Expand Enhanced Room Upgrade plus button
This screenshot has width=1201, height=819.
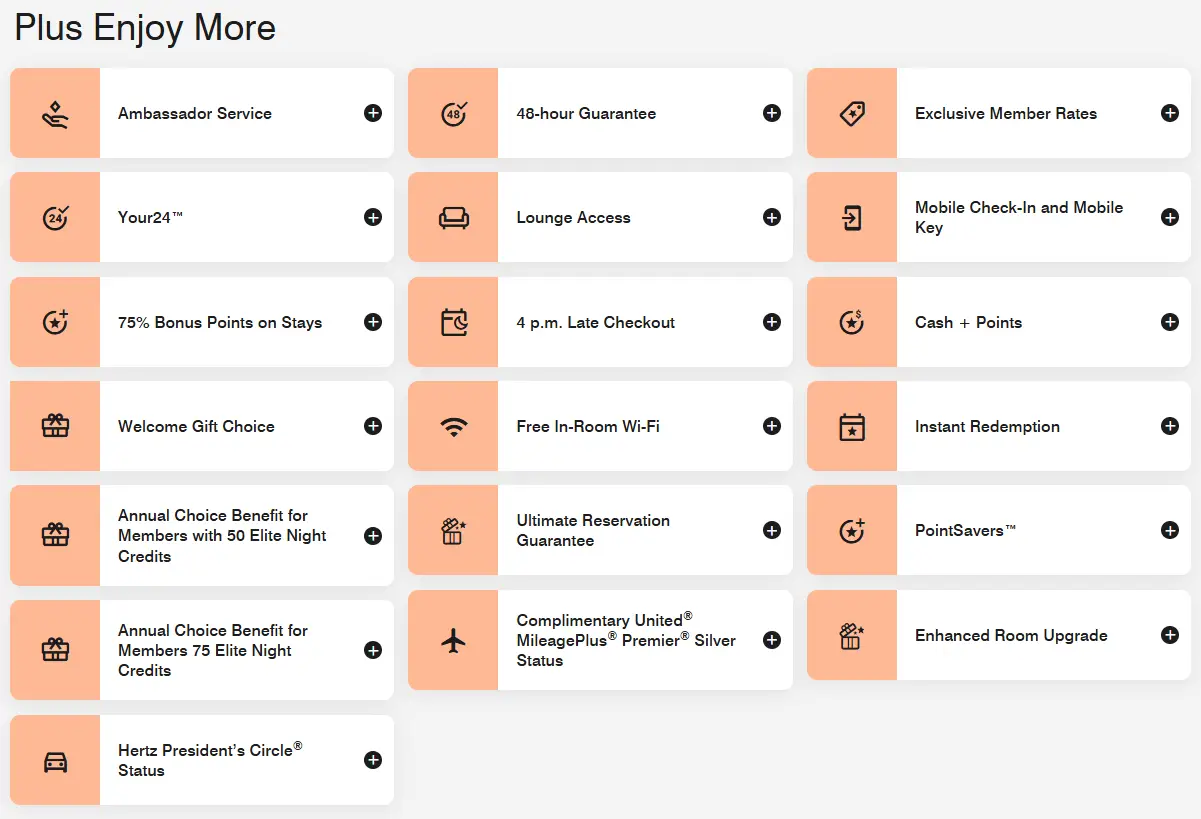coord(1169,635)
